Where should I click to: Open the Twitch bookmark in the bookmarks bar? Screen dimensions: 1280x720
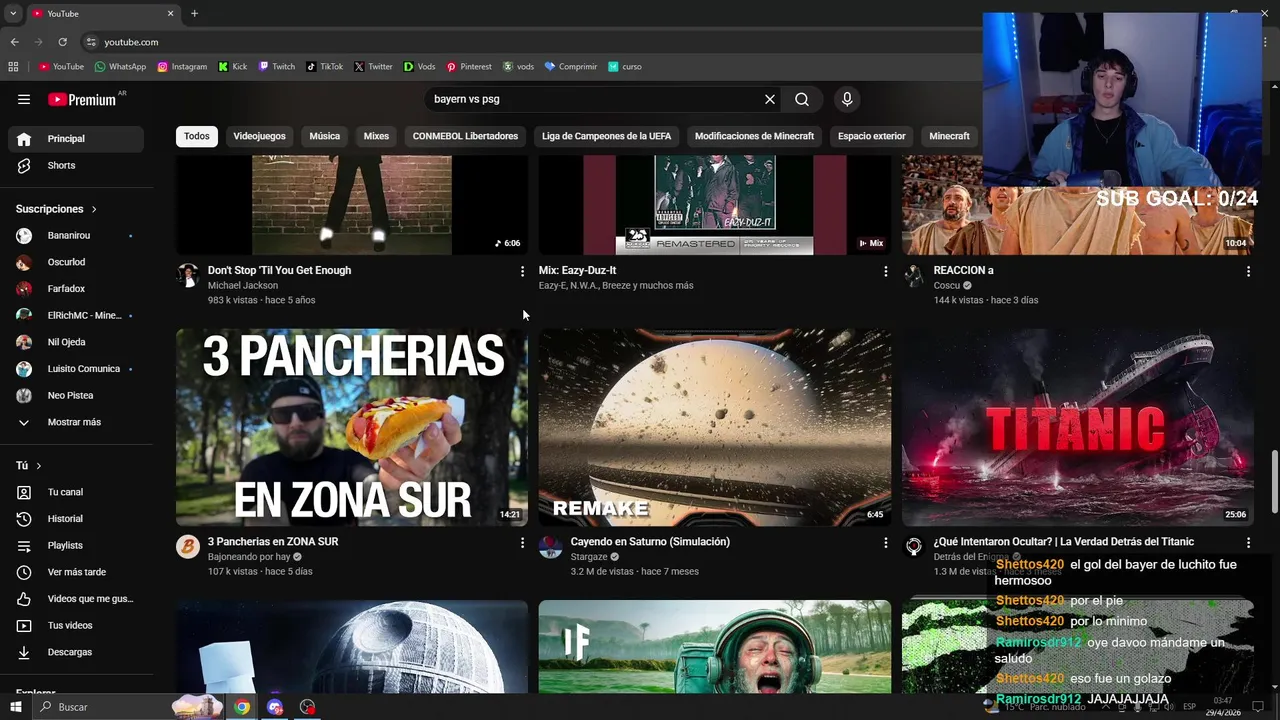pos(277,67)
